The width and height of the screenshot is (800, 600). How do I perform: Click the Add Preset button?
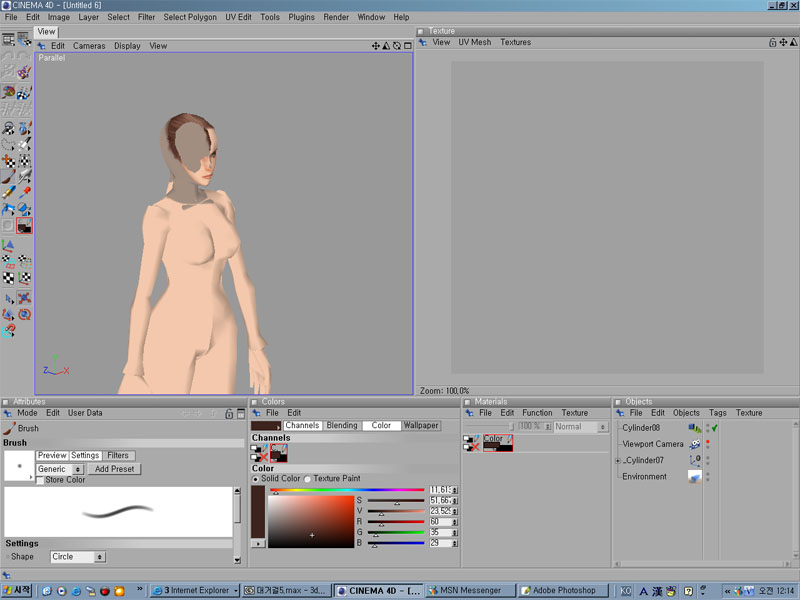coord(115,469)
